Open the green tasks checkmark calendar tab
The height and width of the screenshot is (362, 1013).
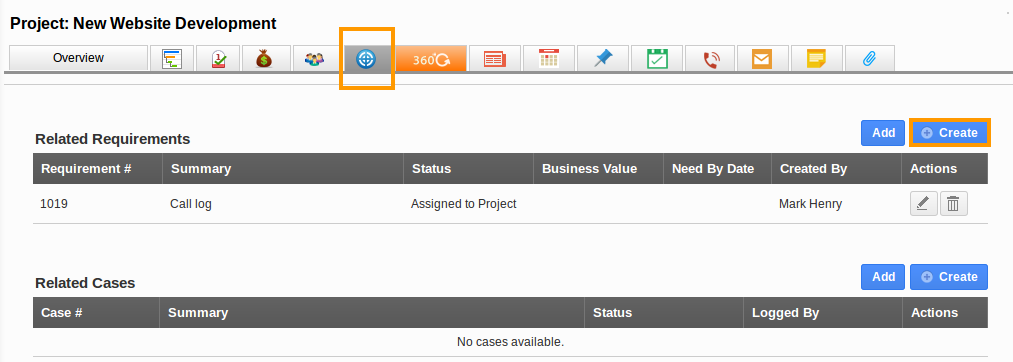point(657,59)
